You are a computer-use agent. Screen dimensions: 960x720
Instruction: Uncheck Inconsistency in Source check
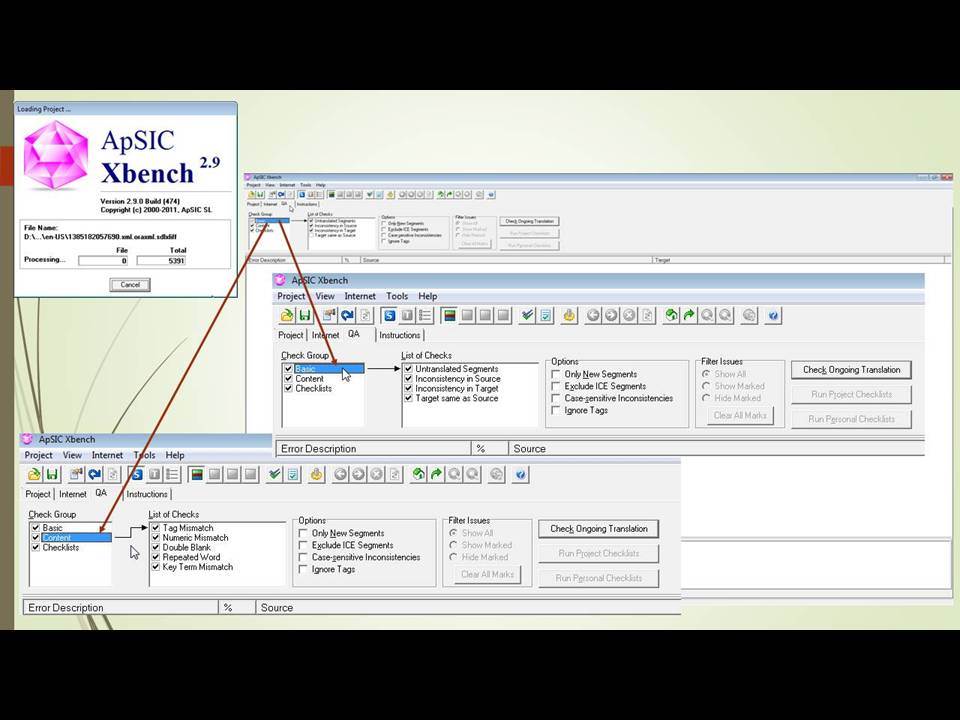pos(408,378)
